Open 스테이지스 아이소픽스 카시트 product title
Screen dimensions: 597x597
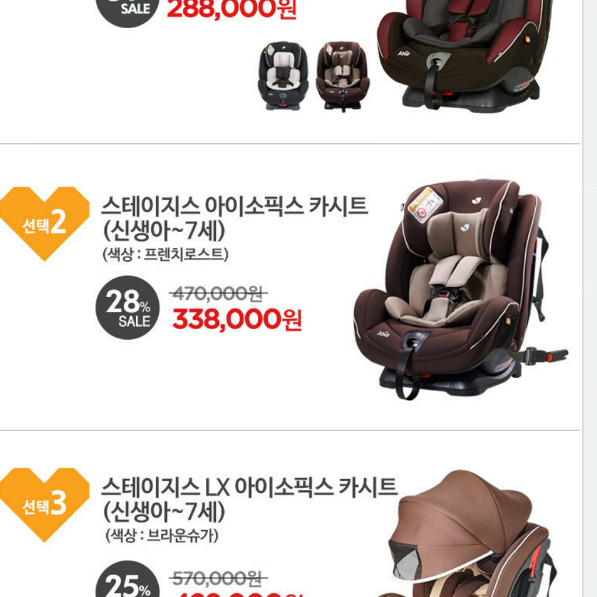click(235, 206)
